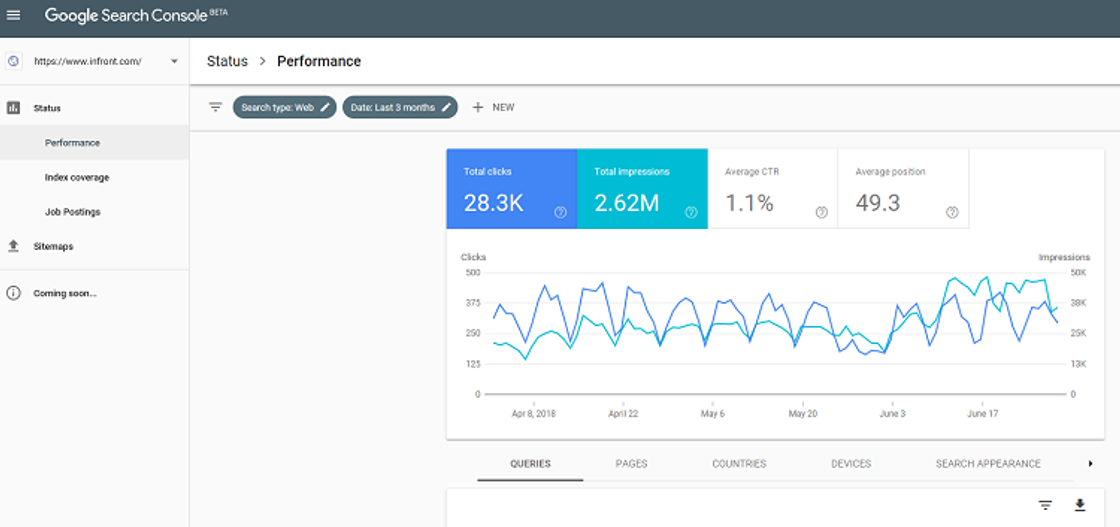The image size is (1120, 527).
Task: Switch to the Countries tab
Action: click(x=739, y=464)
